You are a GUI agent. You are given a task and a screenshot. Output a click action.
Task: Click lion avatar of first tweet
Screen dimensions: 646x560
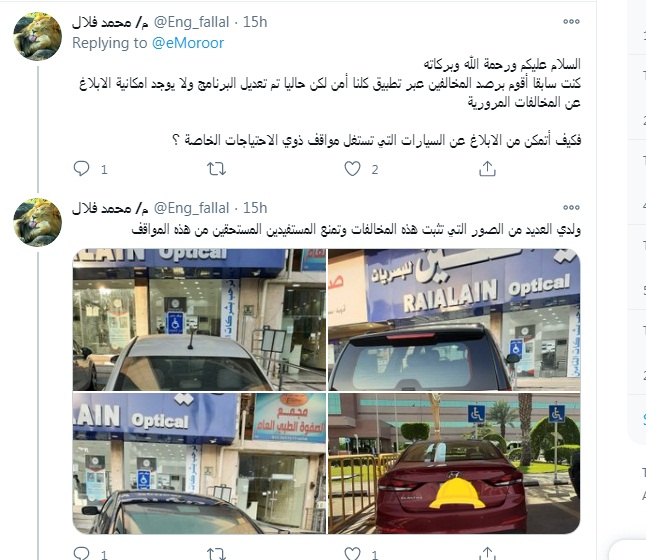click(x=37, y=36)
